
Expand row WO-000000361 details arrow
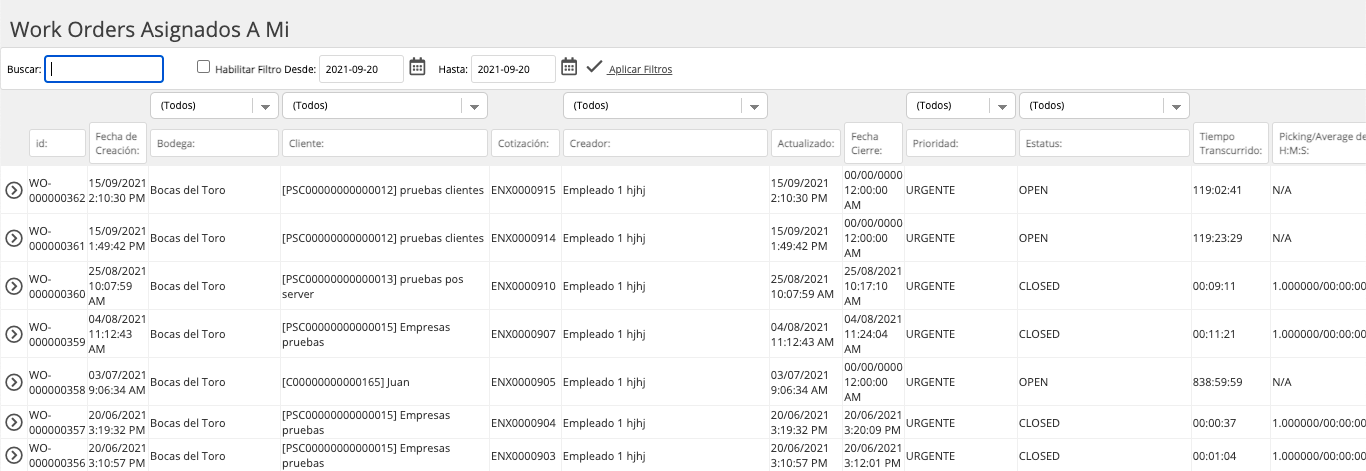pos(14,238)
